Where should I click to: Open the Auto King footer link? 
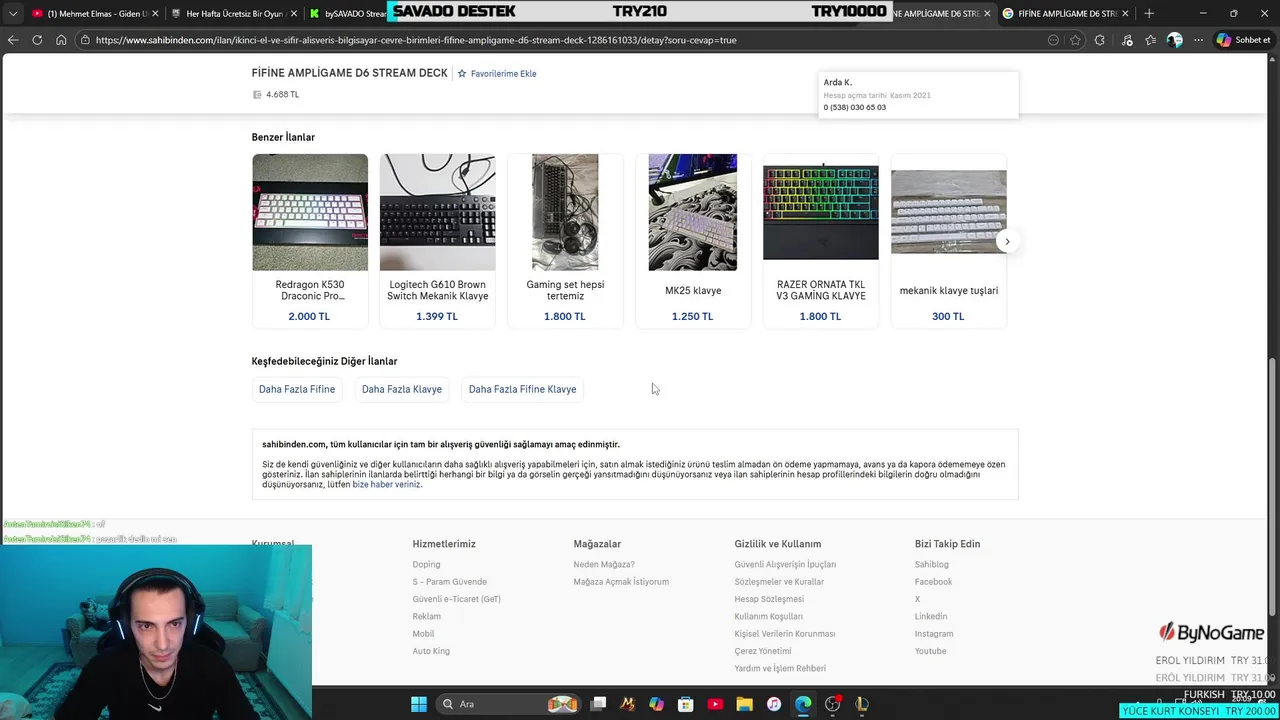(x=431, y=651)
